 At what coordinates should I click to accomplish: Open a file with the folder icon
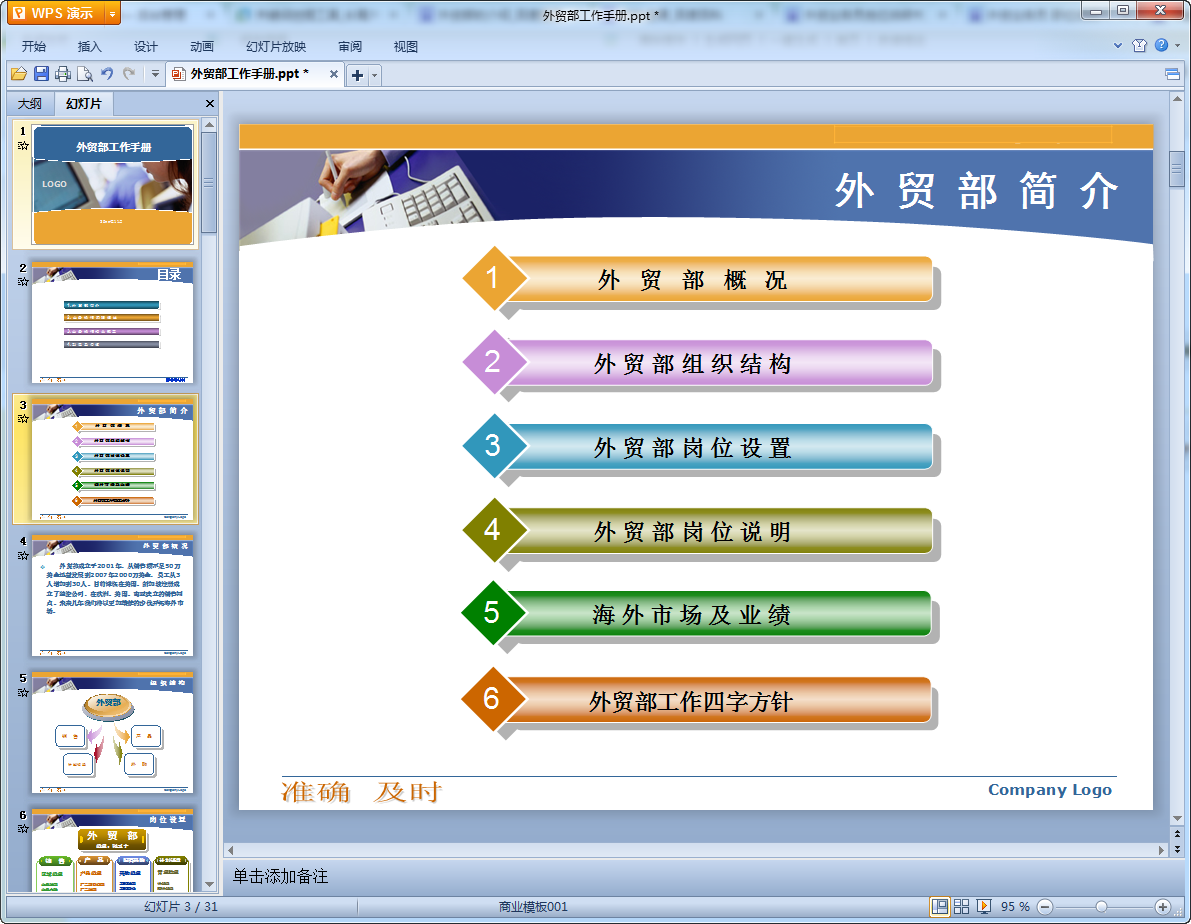pyautogui.click(x=19, y=74)
